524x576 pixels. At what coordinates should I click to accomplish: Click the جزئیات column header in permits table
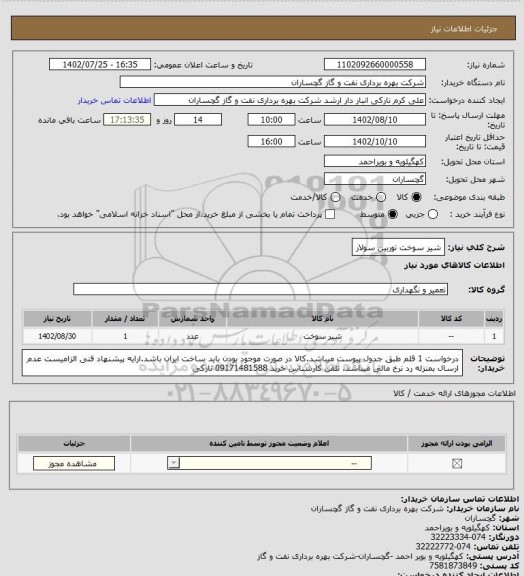[74, 443]
